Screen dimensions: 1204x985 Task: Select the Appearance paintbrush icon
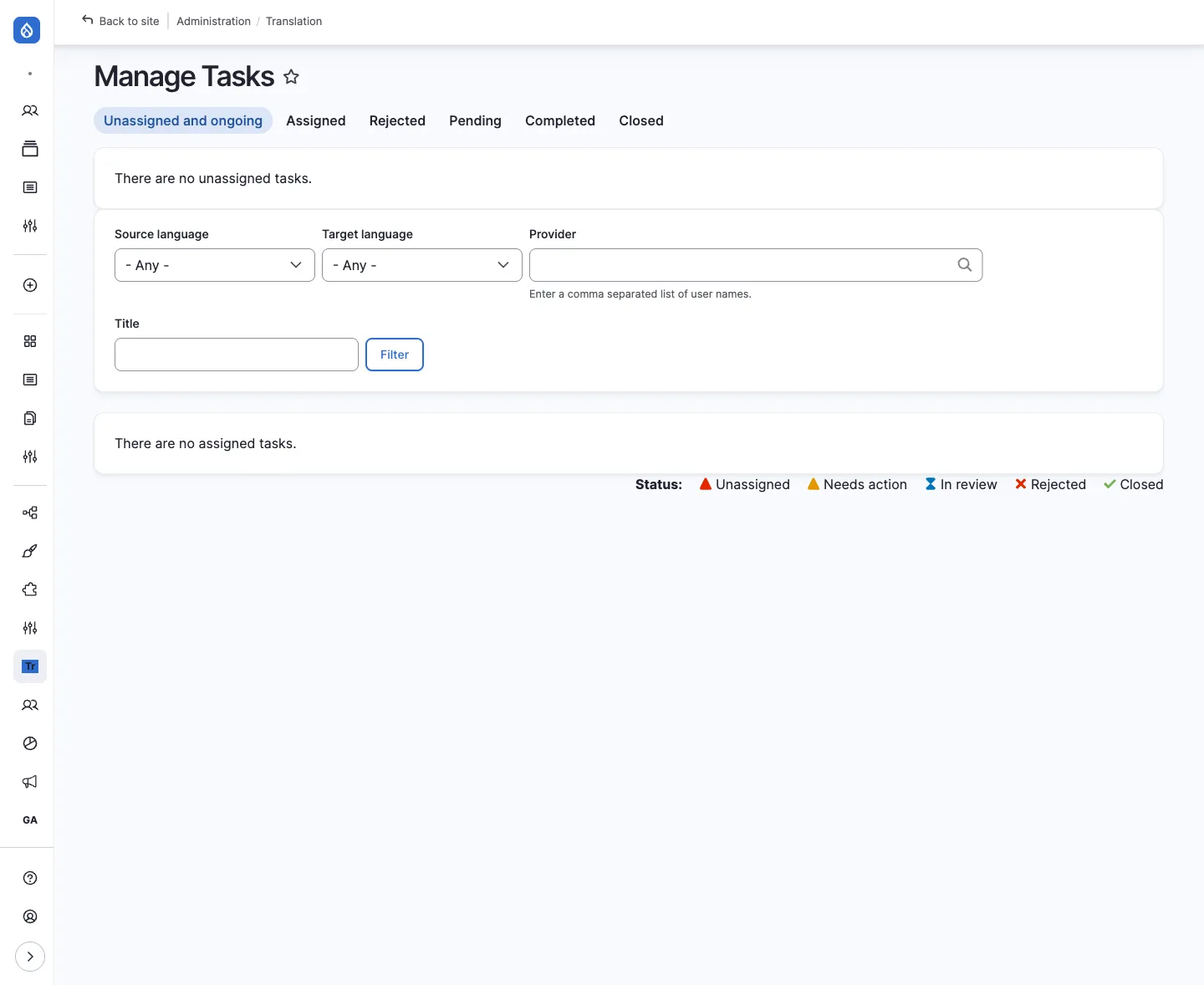click(x=29, y=552)
